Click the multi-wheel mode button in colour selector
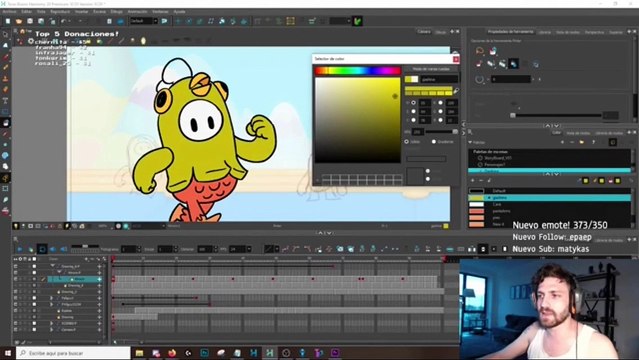The width and height of the screenshot is (639, 360). 431,69
